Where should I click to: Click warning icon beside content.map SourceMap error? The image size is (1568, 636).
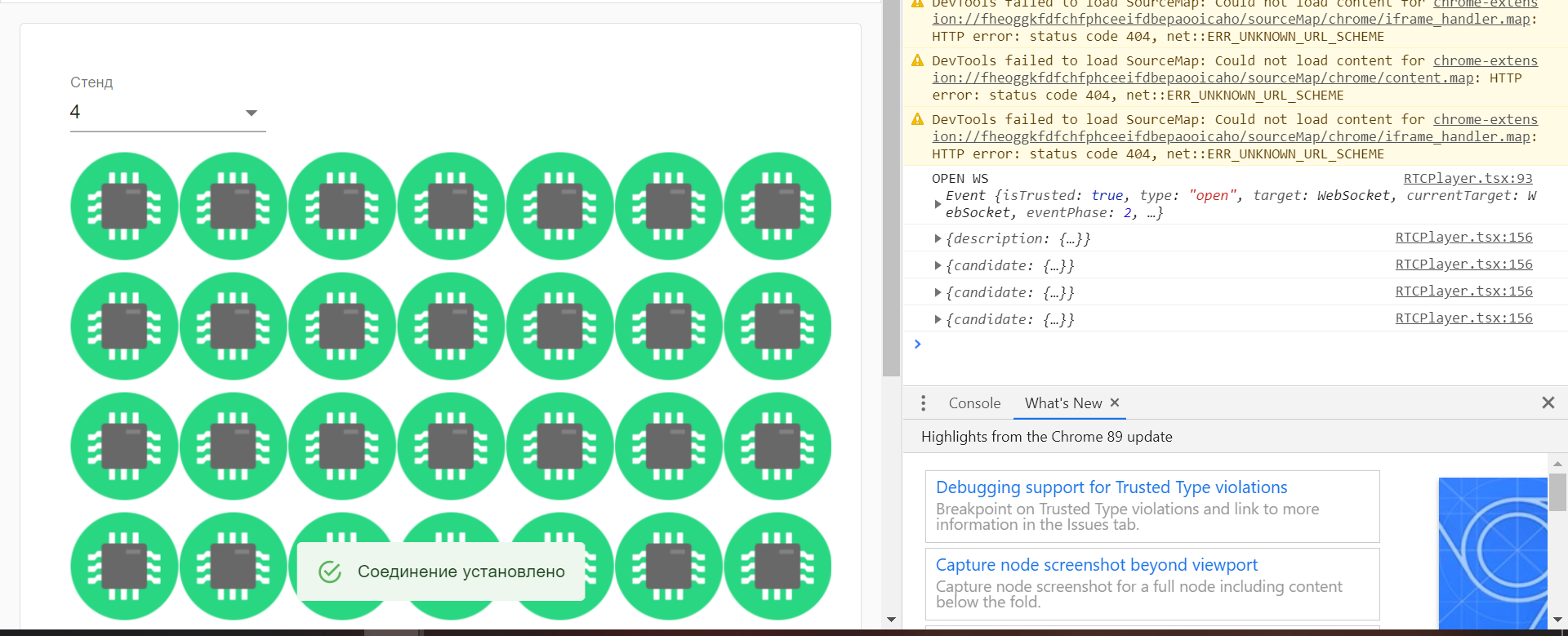(x=917, y=60)
